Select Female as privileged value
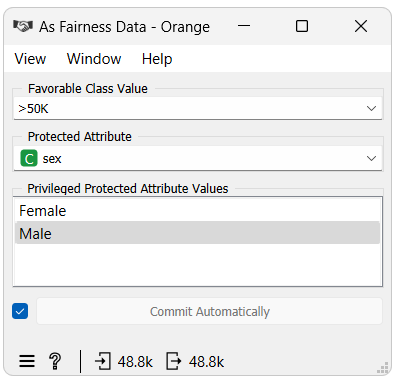 198,211
